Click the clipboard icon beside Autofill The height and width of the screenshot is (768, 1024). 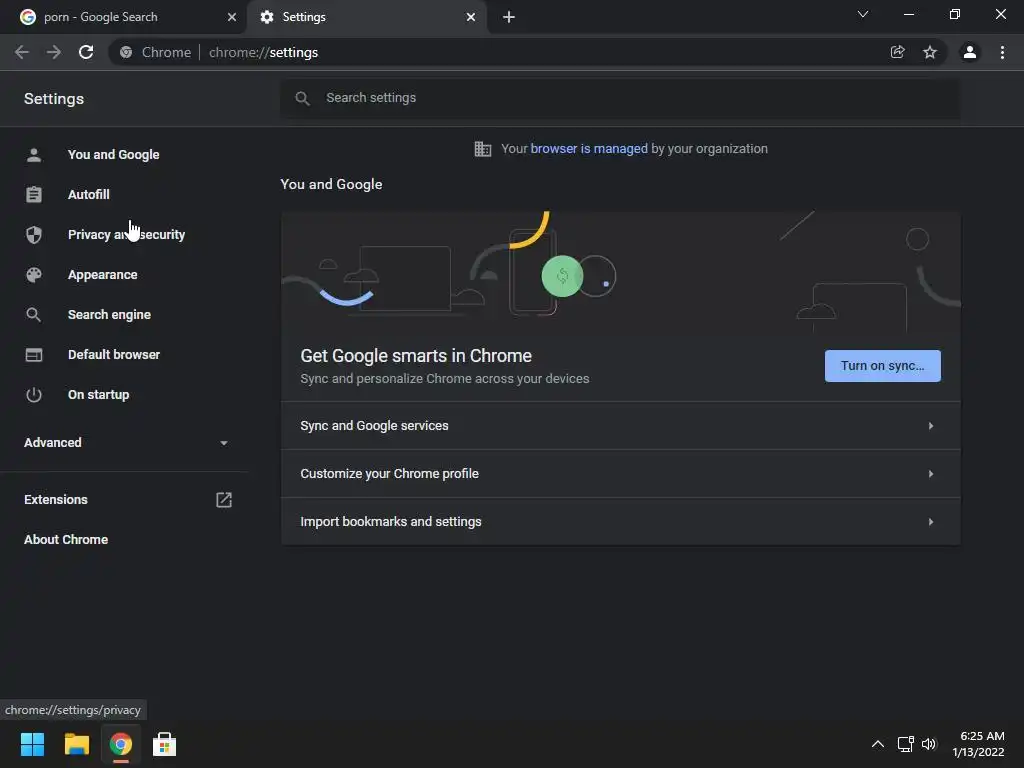34,195
